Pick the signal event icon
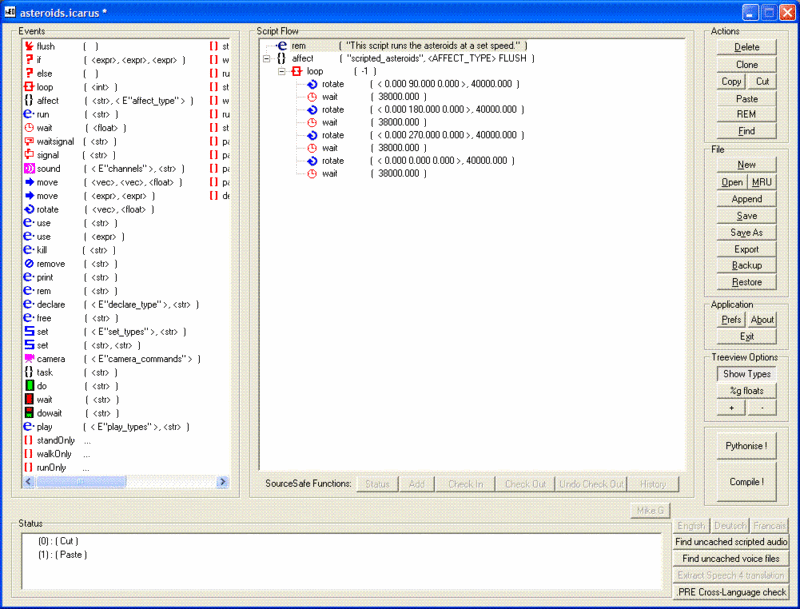This screenshot has height=609, width=800. 29,155
